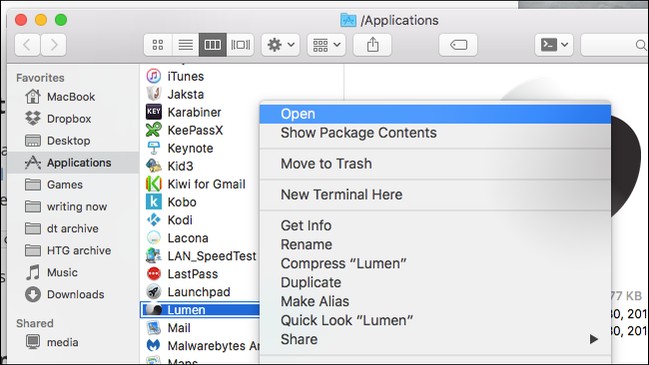Select Downloads in the sidebar

coord(73,294)
